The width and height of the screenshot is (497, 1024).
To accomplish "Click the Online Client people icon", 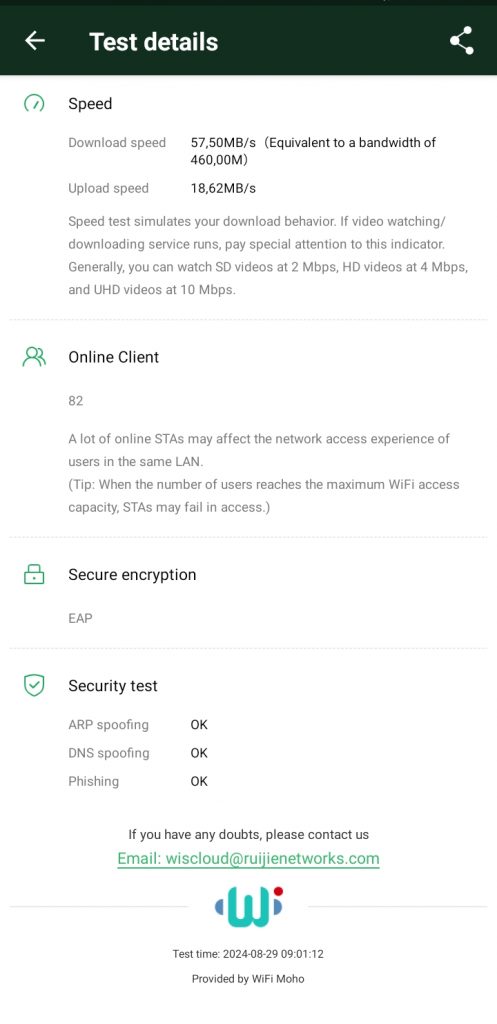I will pyautogui.click(x=34, y=357).
